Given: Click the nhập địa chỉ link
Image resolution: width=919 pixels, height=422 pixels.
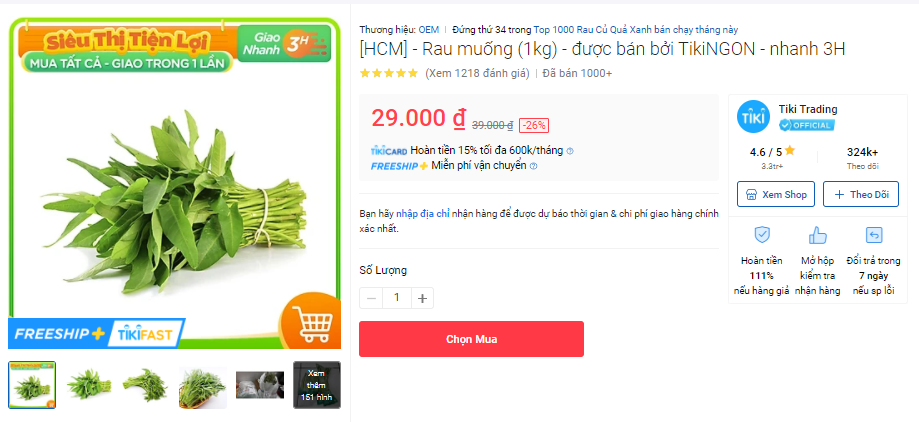Looking at the screenshot, I should [423, 213].
